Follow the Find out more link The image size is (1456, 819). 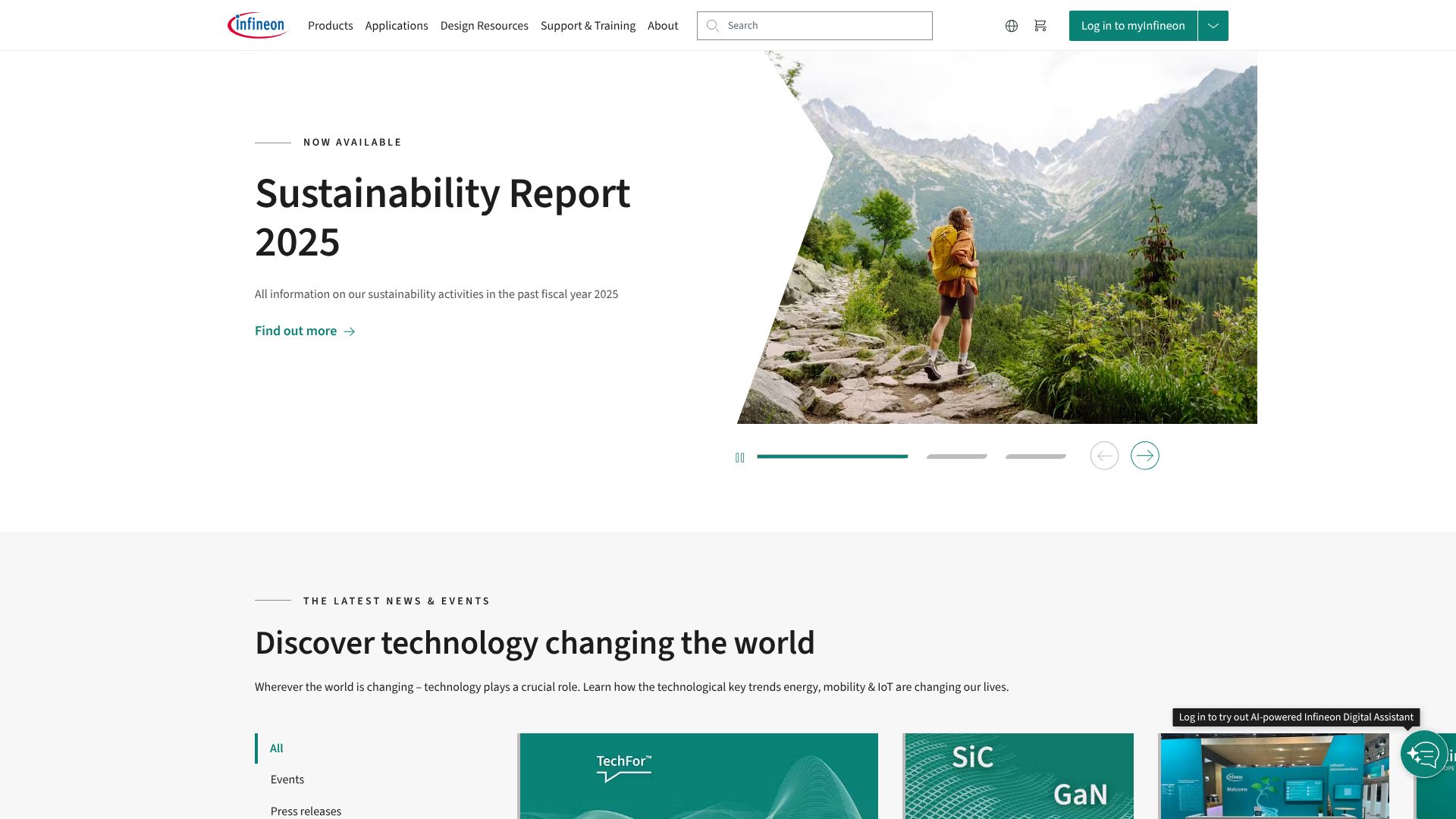click(x=296, y=331)
